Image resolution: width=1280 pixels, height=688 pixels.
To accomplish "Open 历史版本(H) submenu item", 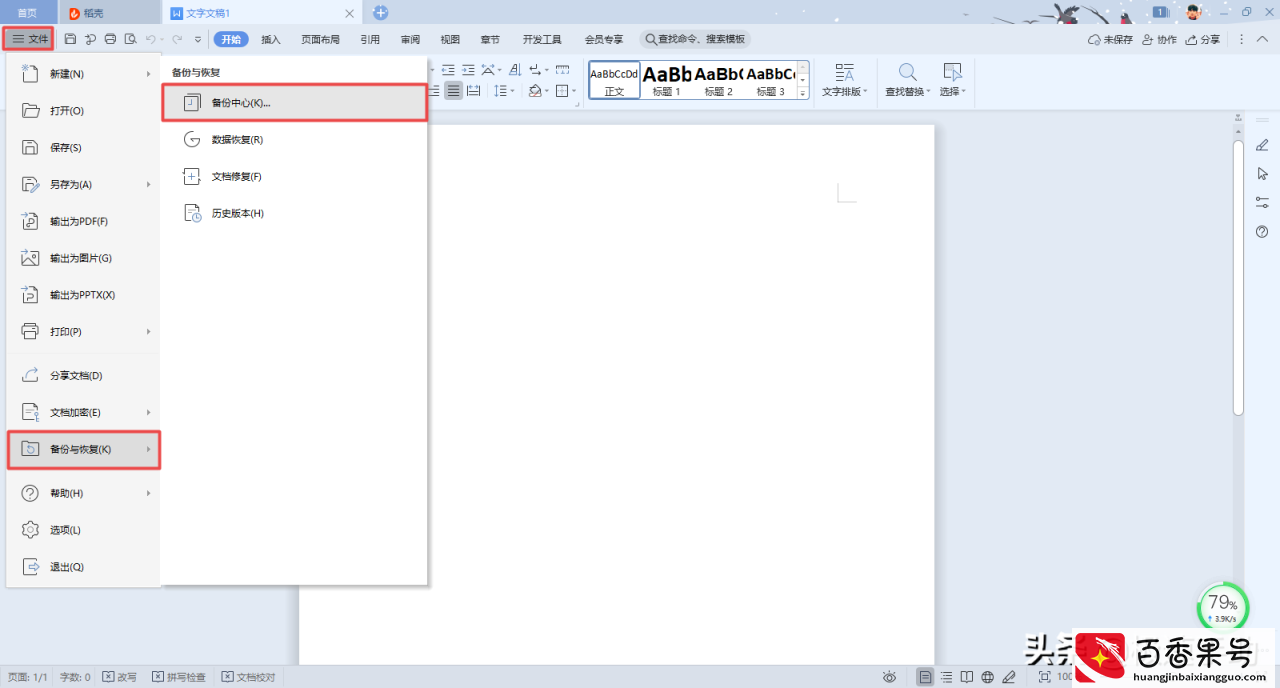I will pyautogui.click(x=295, y=214).
